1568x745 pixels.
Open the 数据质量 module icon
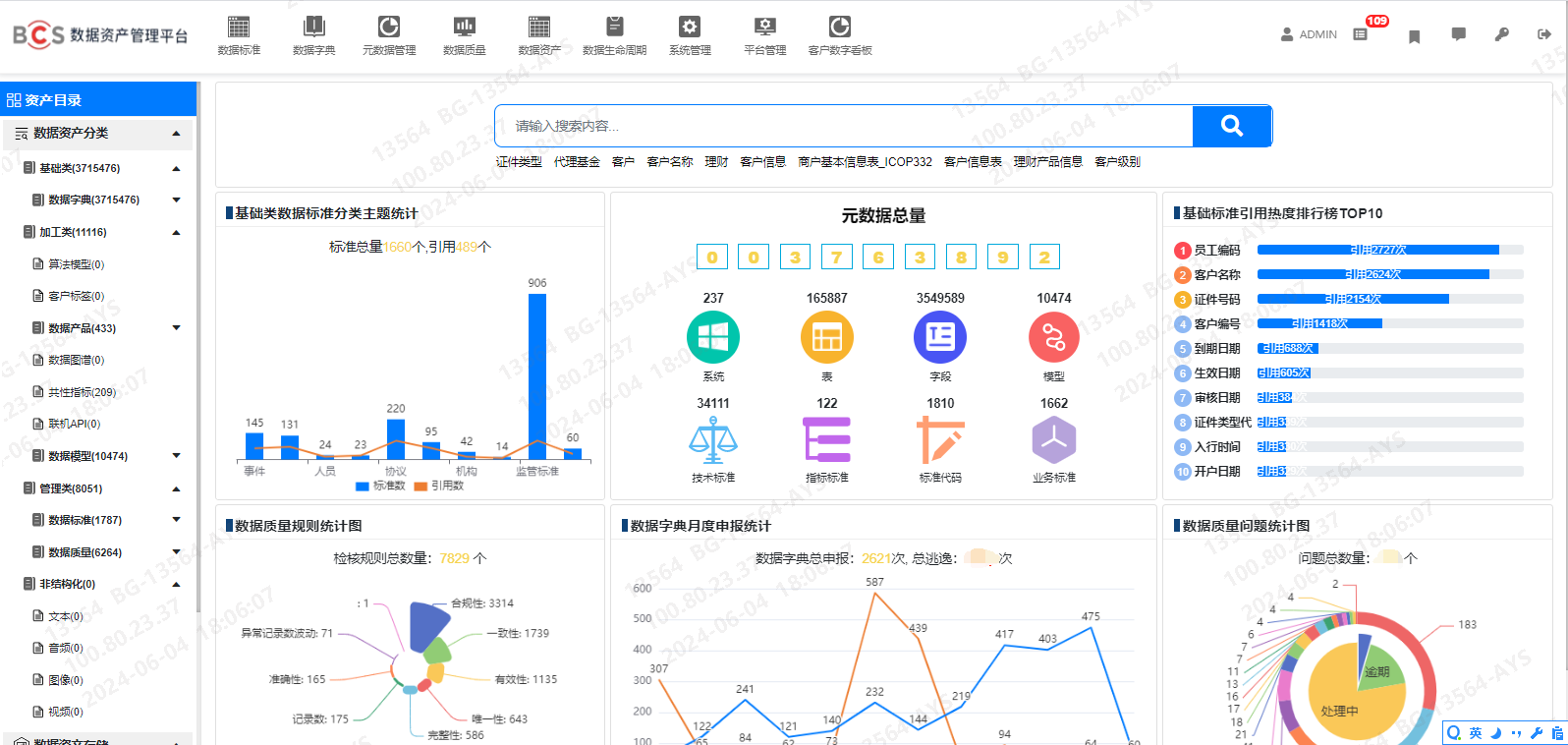pos(465,27)
